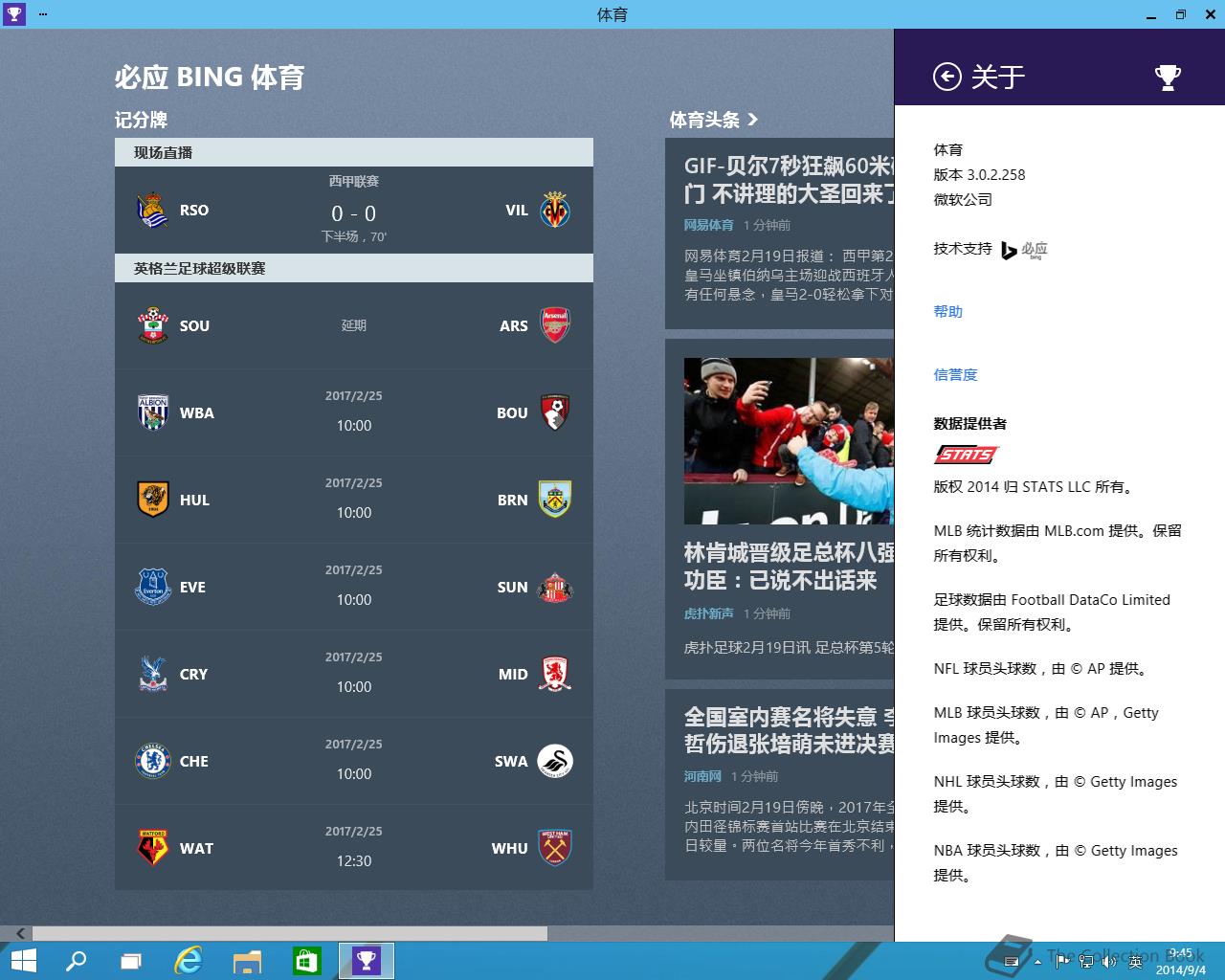
Task: Click the 延期 status of SOU match
Action: tap(354, 325)
